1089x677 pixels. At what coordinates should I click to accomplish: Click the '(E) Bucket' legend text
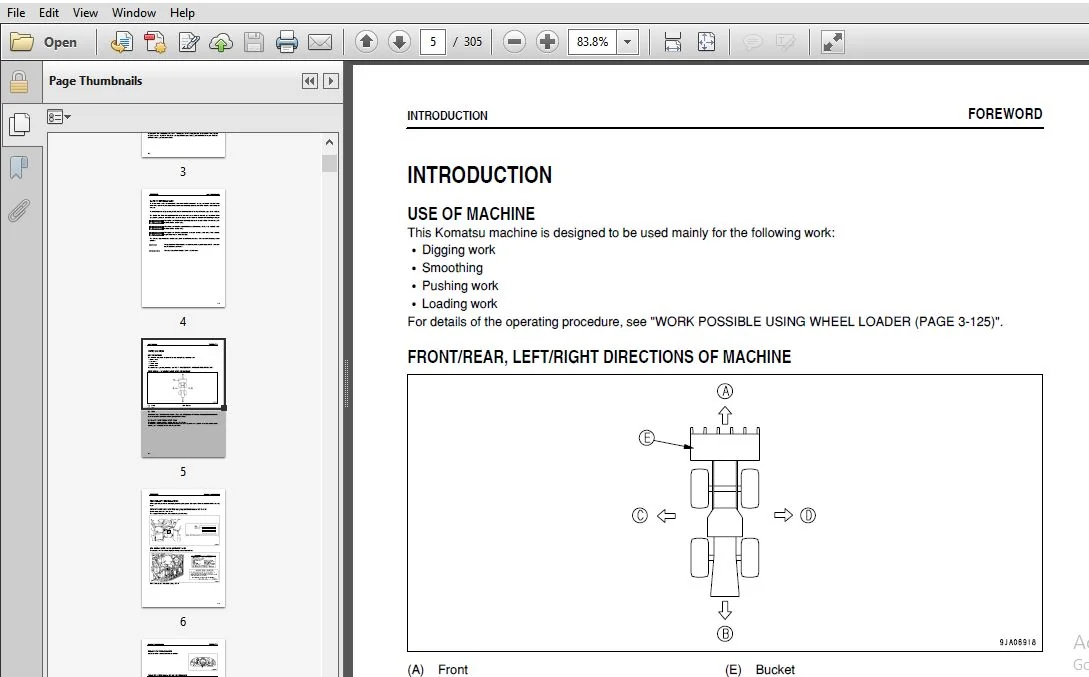(760, 669)
